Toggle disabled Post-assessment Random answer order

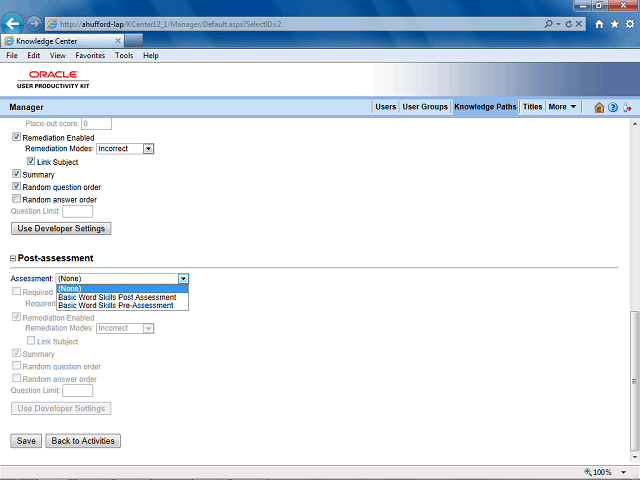[16, 378]
